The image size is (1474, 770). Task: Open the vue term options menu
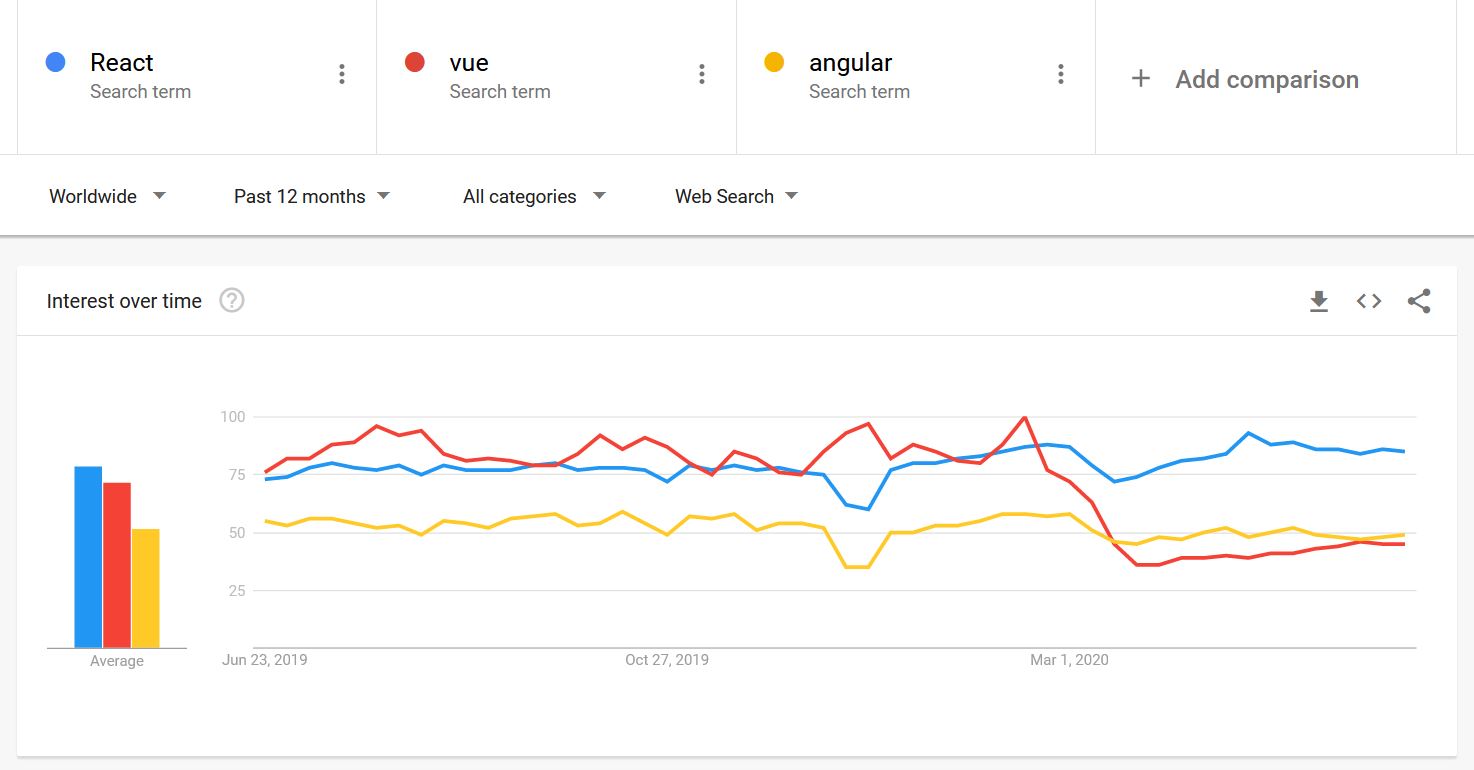tap(702, 74)
